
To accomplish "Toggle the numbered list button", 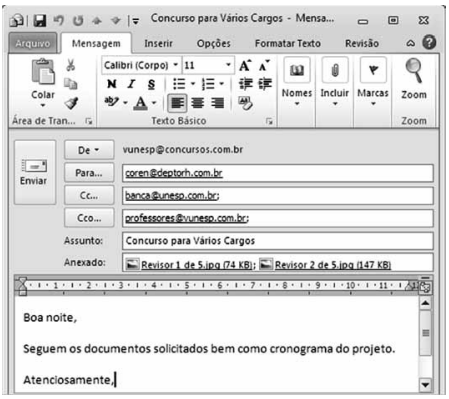I will (208, 84).
